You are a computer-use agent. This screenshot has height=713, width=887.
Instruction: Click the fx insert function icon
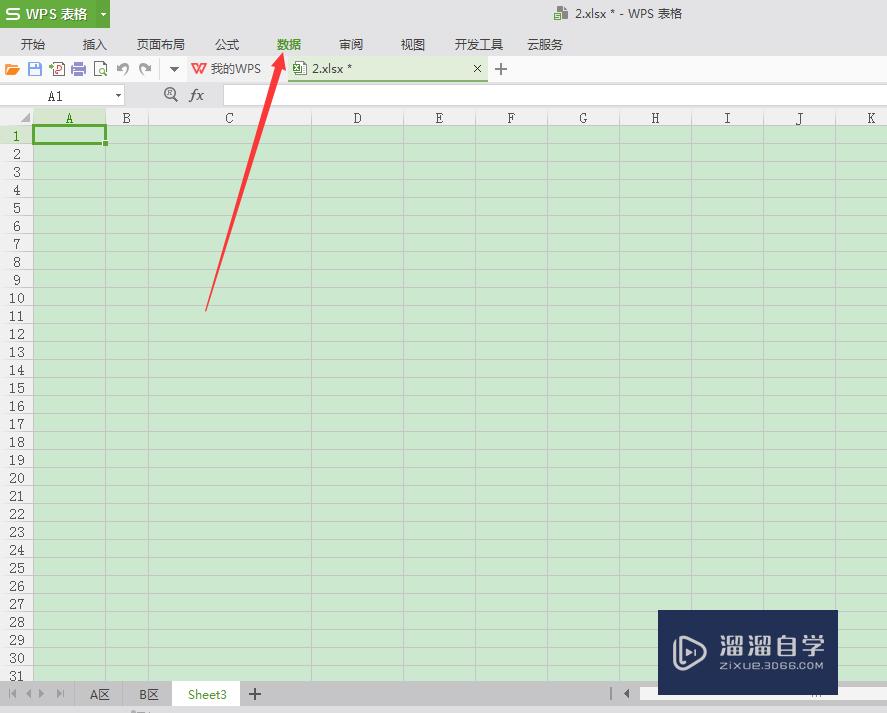[x=197, y=94]
